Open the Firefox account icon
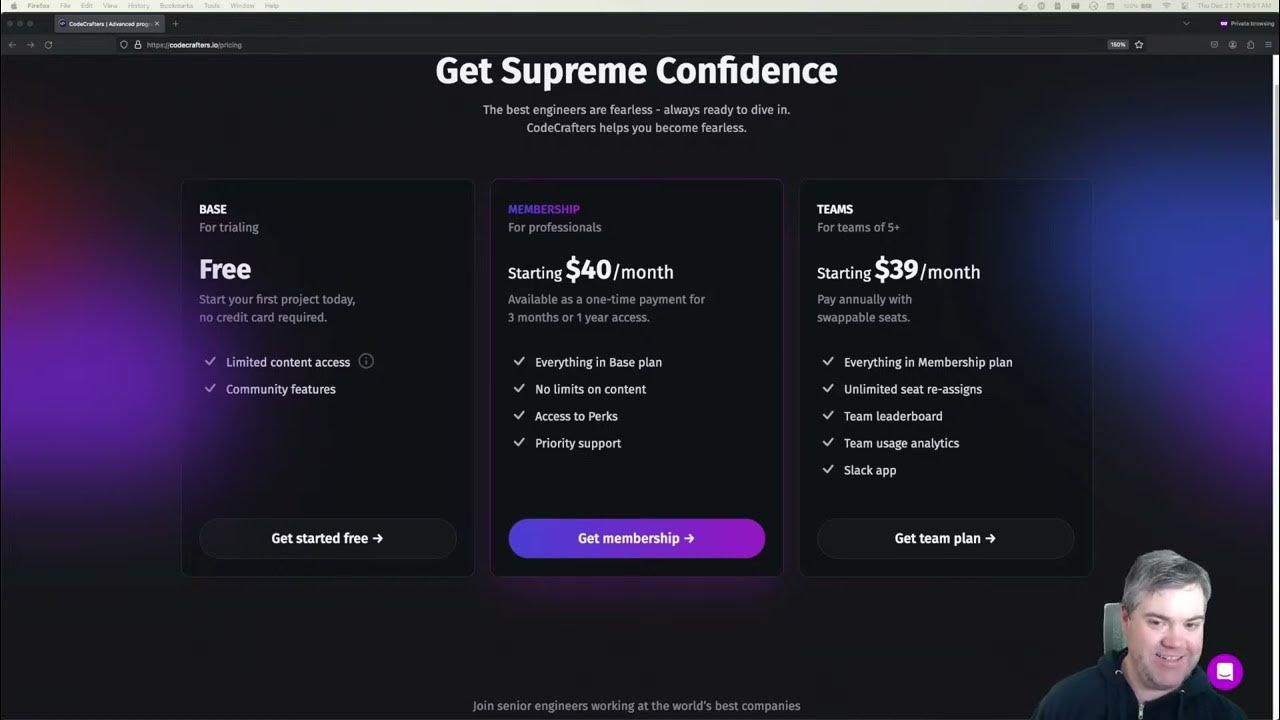 tap(1232, 45)
